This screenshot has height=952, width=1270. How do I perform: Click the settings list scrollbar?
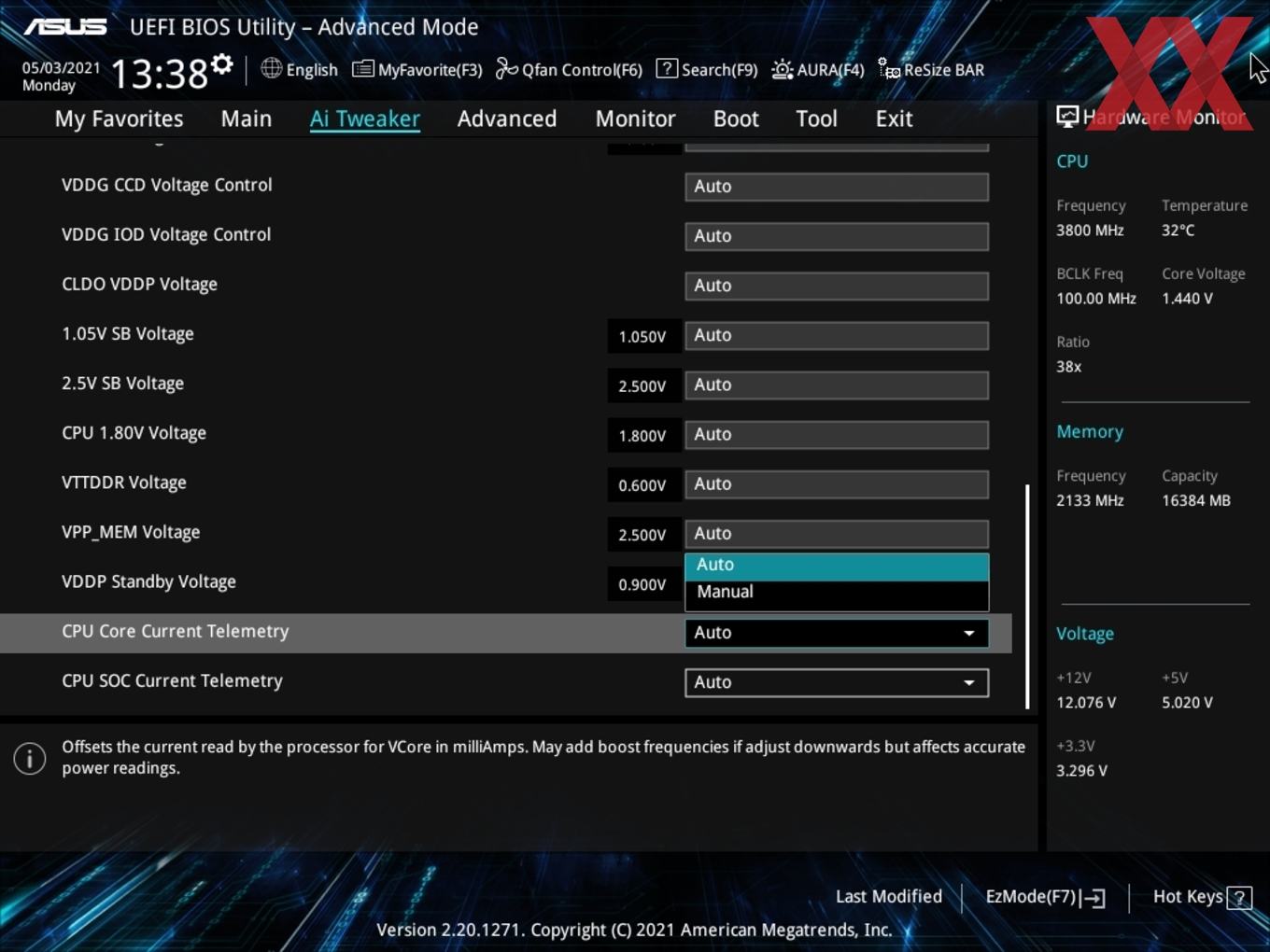pyautogui.click(x=1027, y=595)
